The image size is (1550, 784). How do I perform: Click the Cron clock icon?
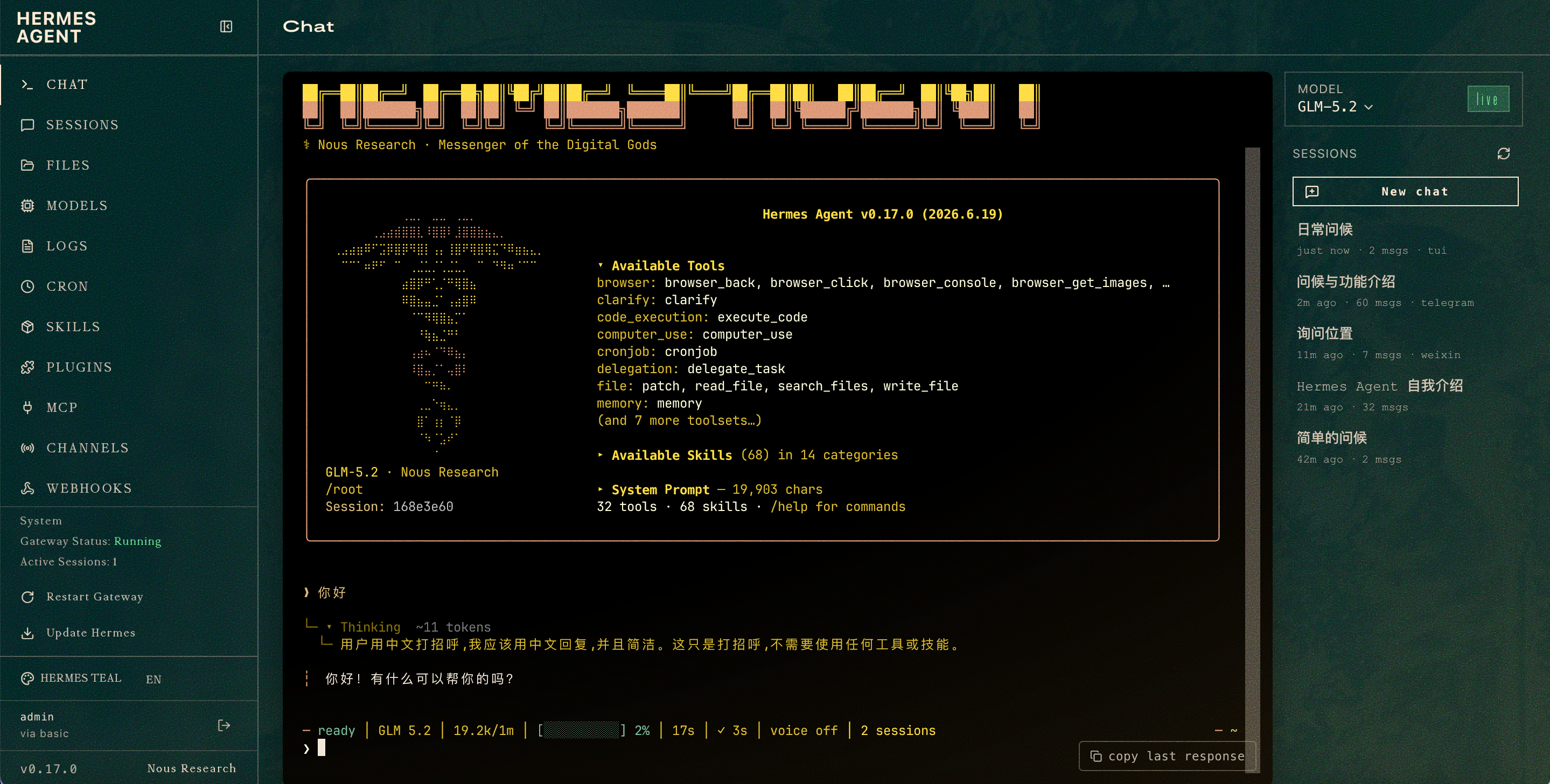[27, 286]
